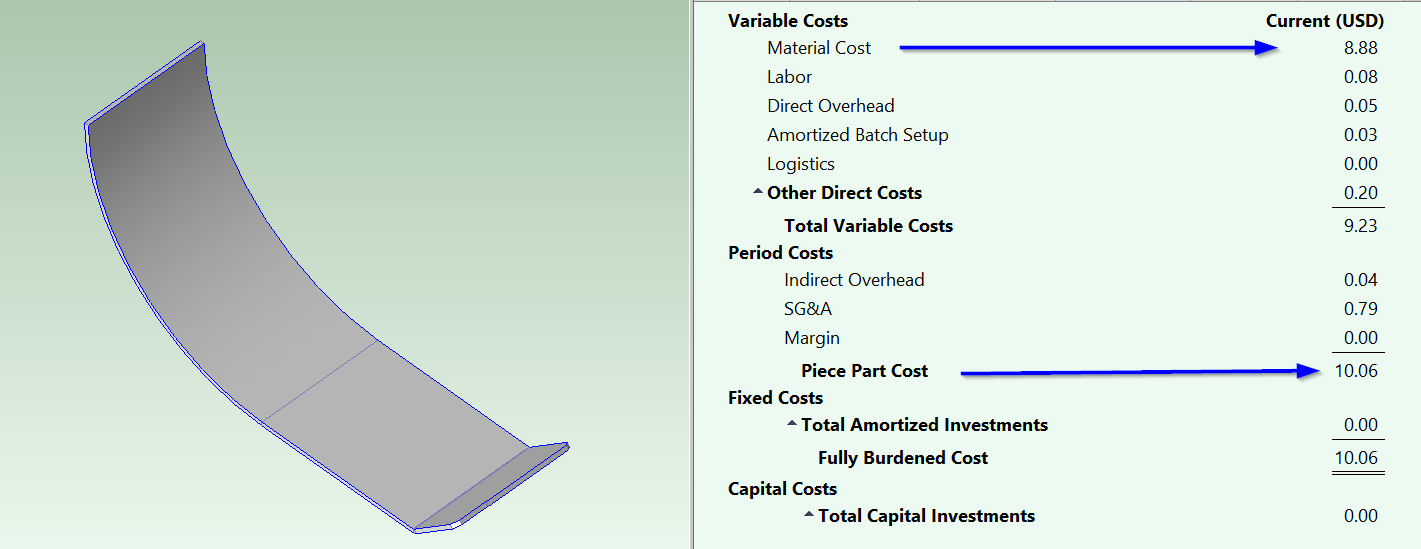The image size is (1421, 549).
Task: Click the Piece Part Cost label
Action: (864, 371)
